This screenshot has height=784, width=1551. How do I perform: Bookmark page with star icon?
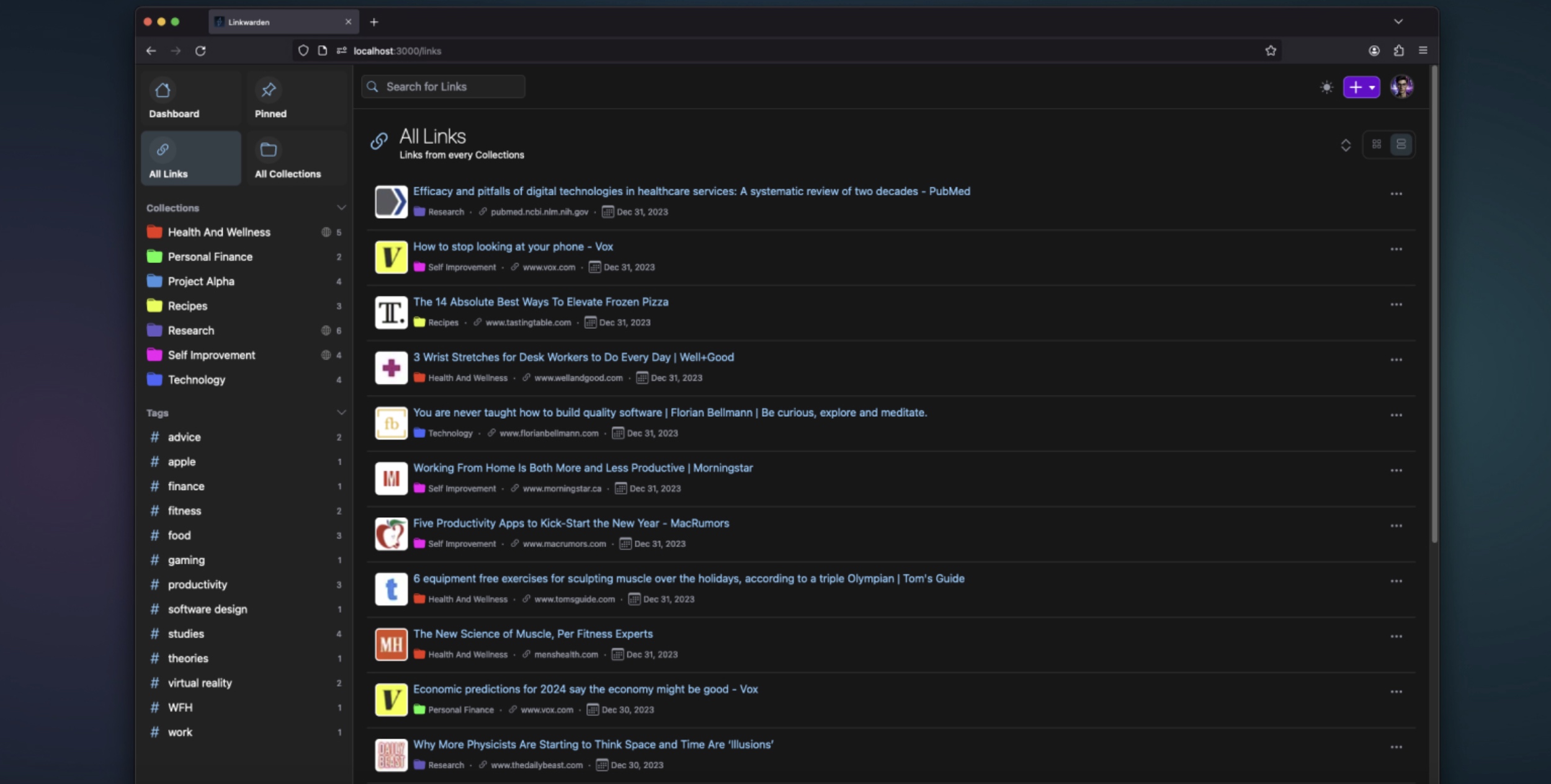(1271, 51)
